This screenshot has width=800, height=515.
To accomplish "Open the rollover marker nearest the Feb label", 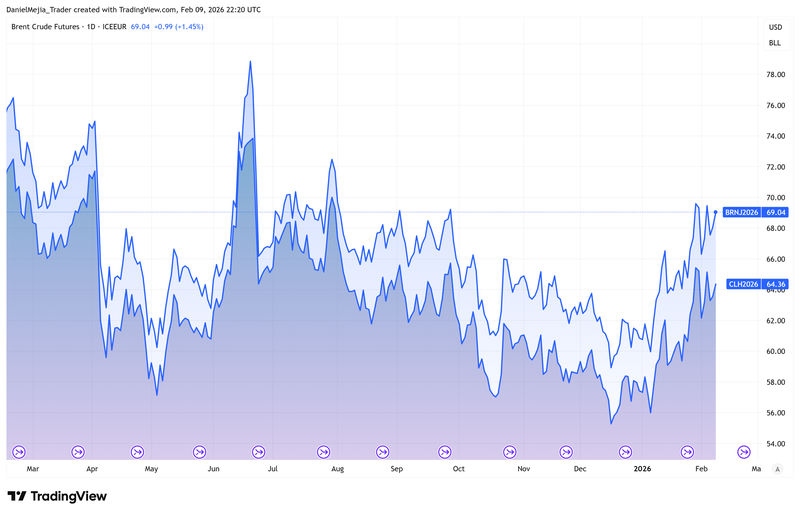I will point(688,451).
